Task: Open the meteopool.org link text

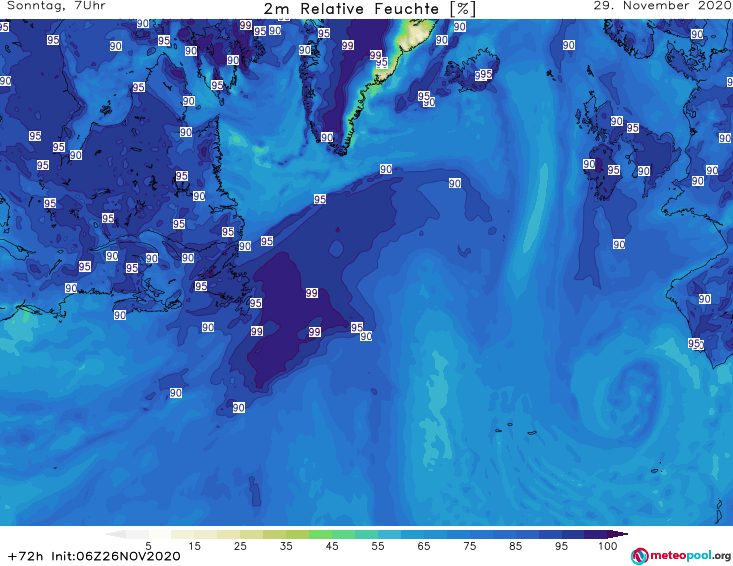Action: point(690,556)
